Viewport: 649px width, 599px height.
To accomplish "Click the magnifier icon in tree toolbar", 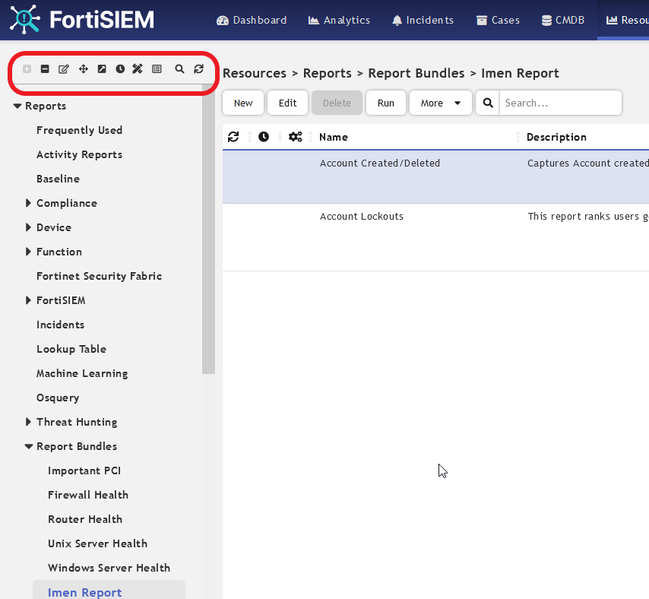I will point(180,69).
